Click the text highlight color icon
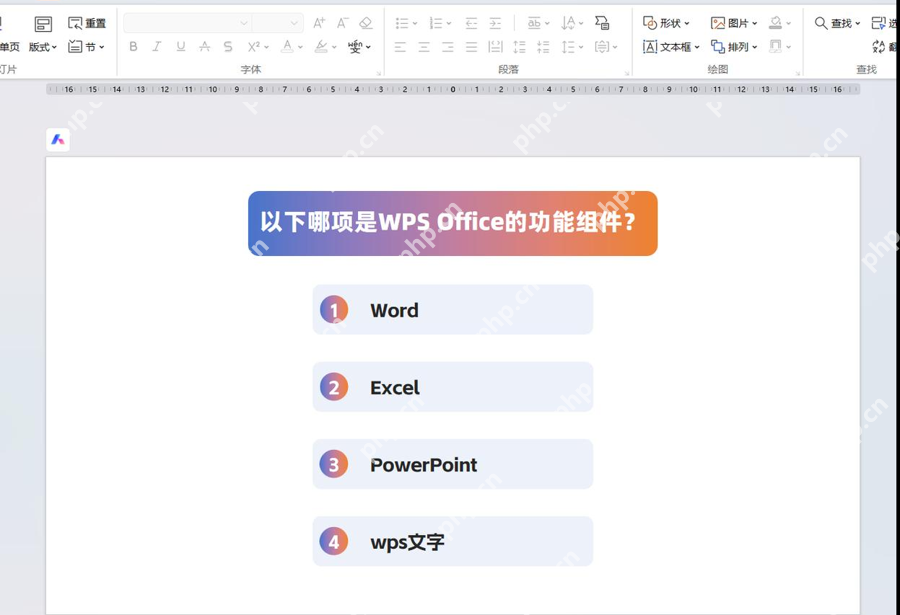 321,47
